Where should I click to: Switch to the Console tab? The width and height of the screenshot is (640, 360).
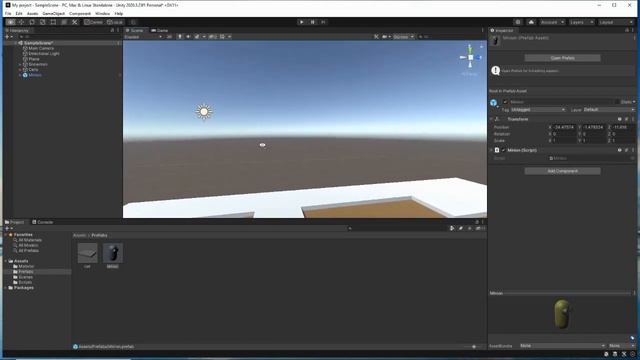pyautogui.click(x=43, y=222)
